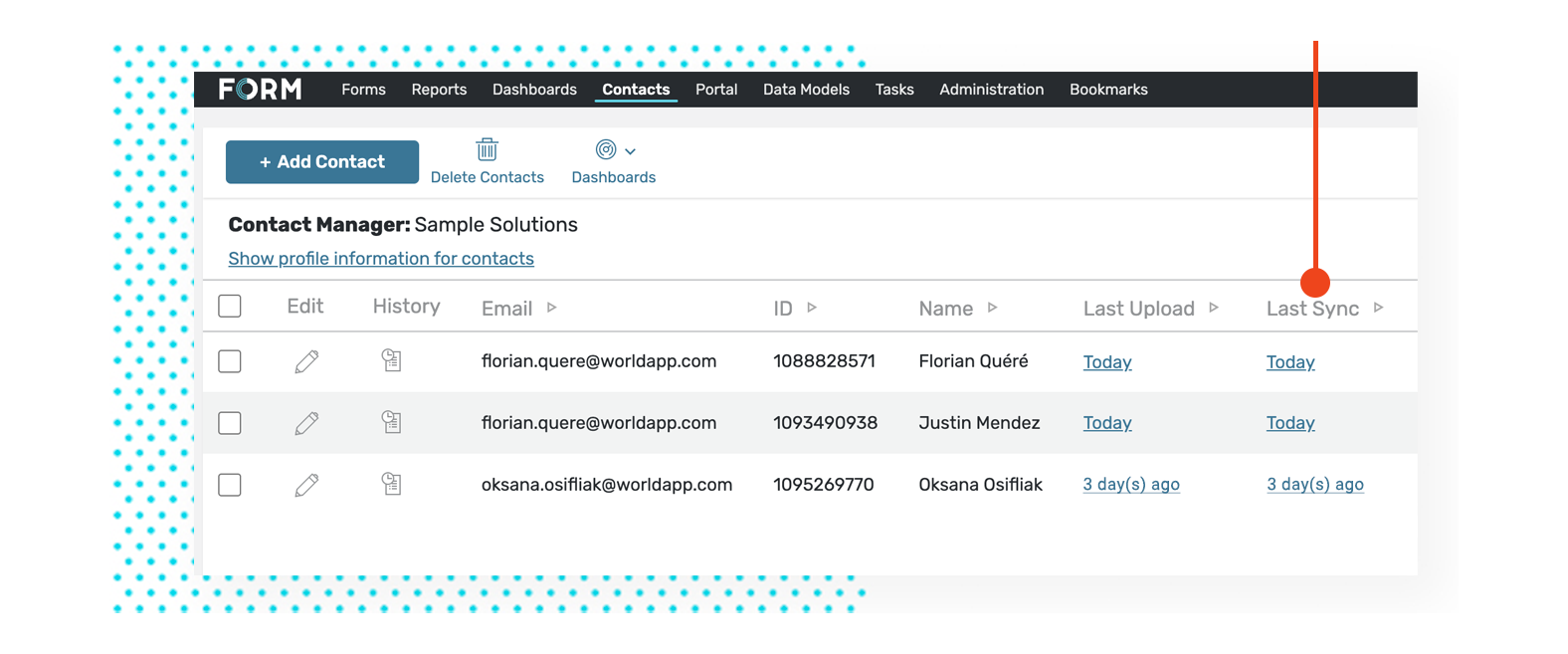Open Last Sync Today link for Florian Quéré
The image size is (1568, 654).
point(1290,362)
